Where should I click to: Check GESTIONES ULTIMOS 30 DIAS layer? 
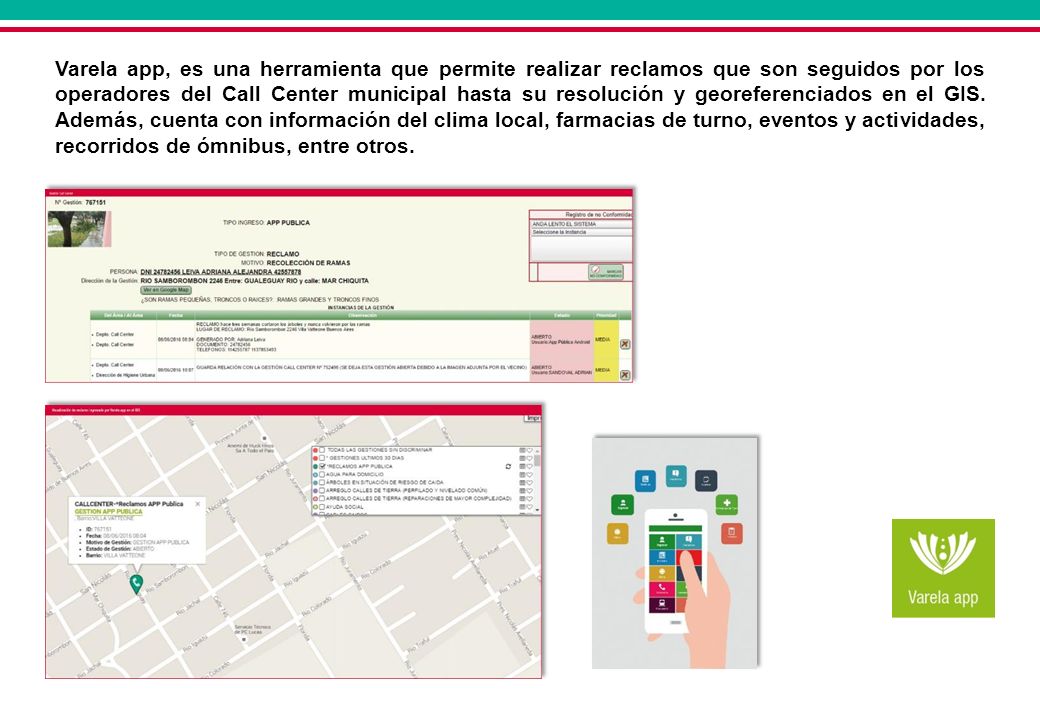[x=322, y=458]
